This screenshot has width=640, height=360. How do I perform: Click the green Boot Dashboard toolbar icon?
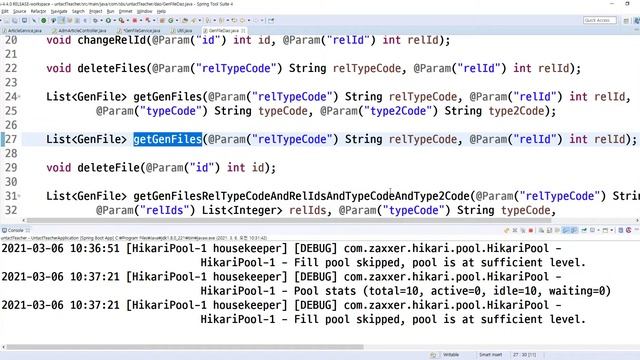(x=43, y=20)
